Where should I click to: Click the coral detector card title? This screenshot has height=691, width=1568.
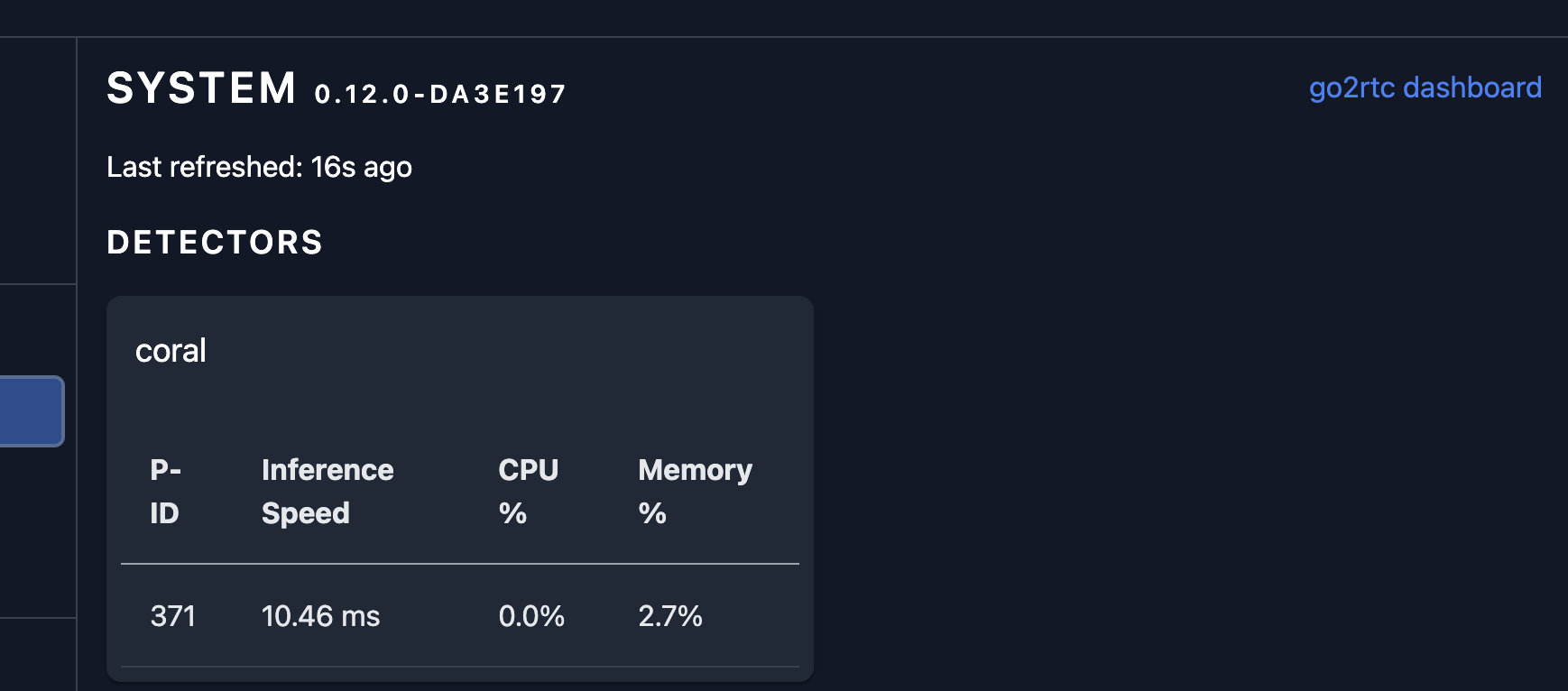[x=171, y=351]
